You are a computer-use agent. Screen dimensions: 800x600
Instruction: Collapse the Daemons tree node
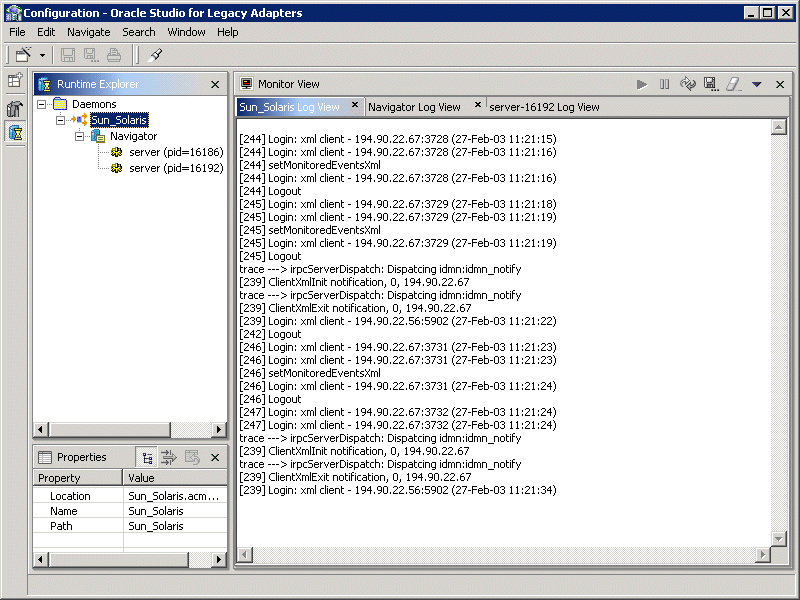[x=42, y=104]
